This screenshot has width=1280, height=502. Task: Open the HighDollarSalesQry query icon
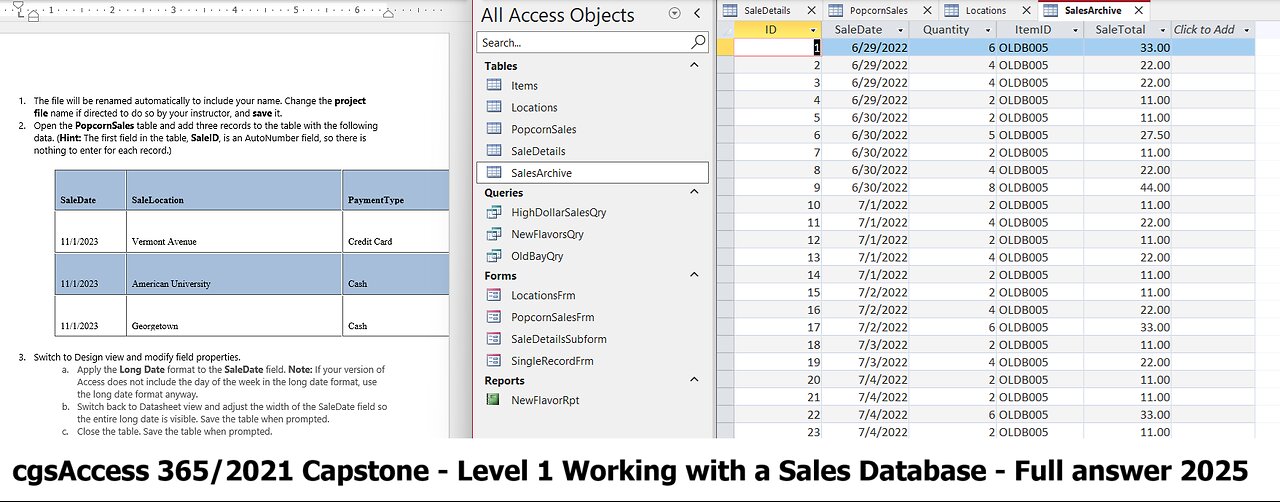(x=493, y=213)
